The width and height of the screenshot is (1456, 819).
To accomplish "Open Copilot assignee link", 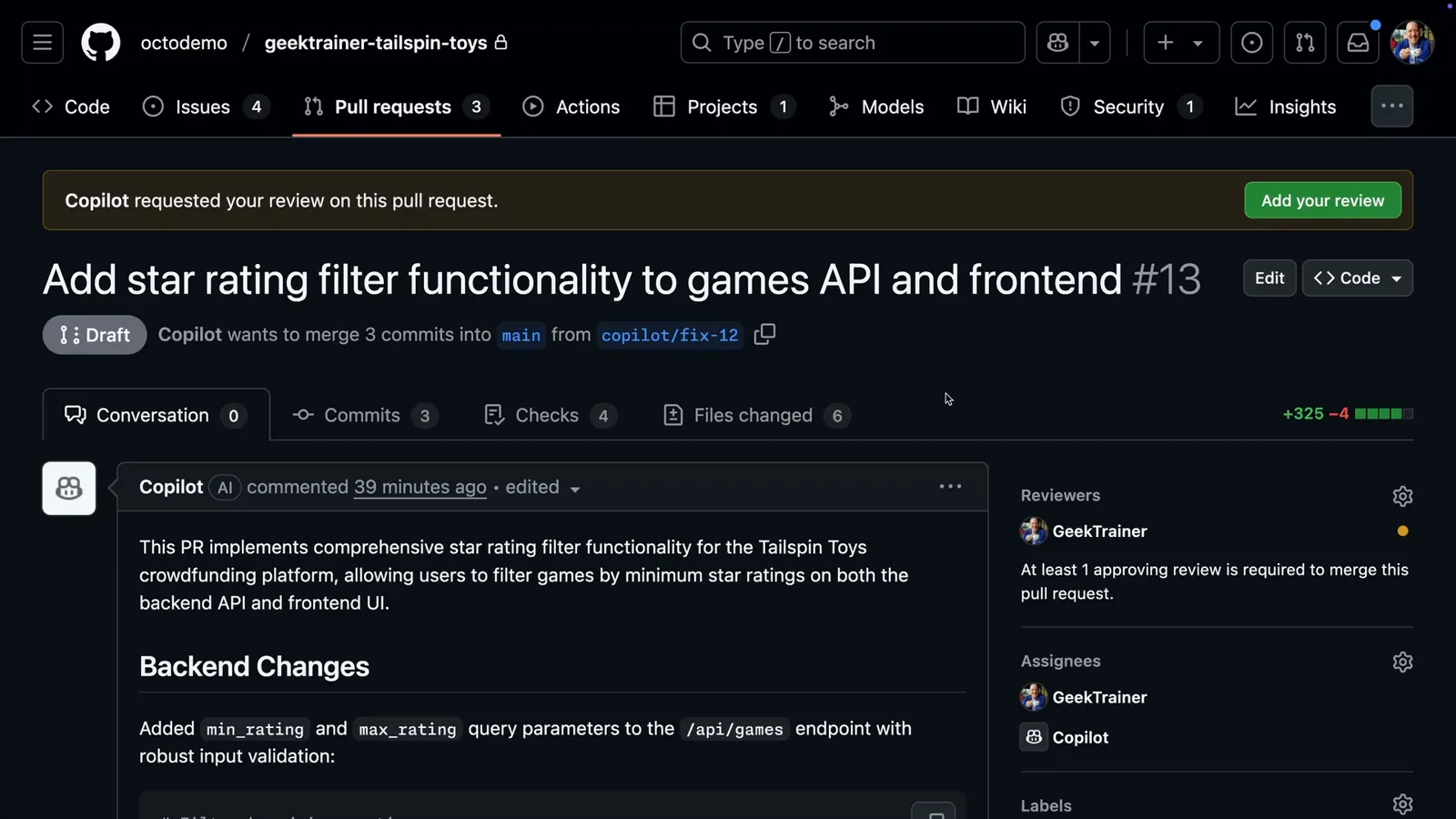I will coord(1080,737).
